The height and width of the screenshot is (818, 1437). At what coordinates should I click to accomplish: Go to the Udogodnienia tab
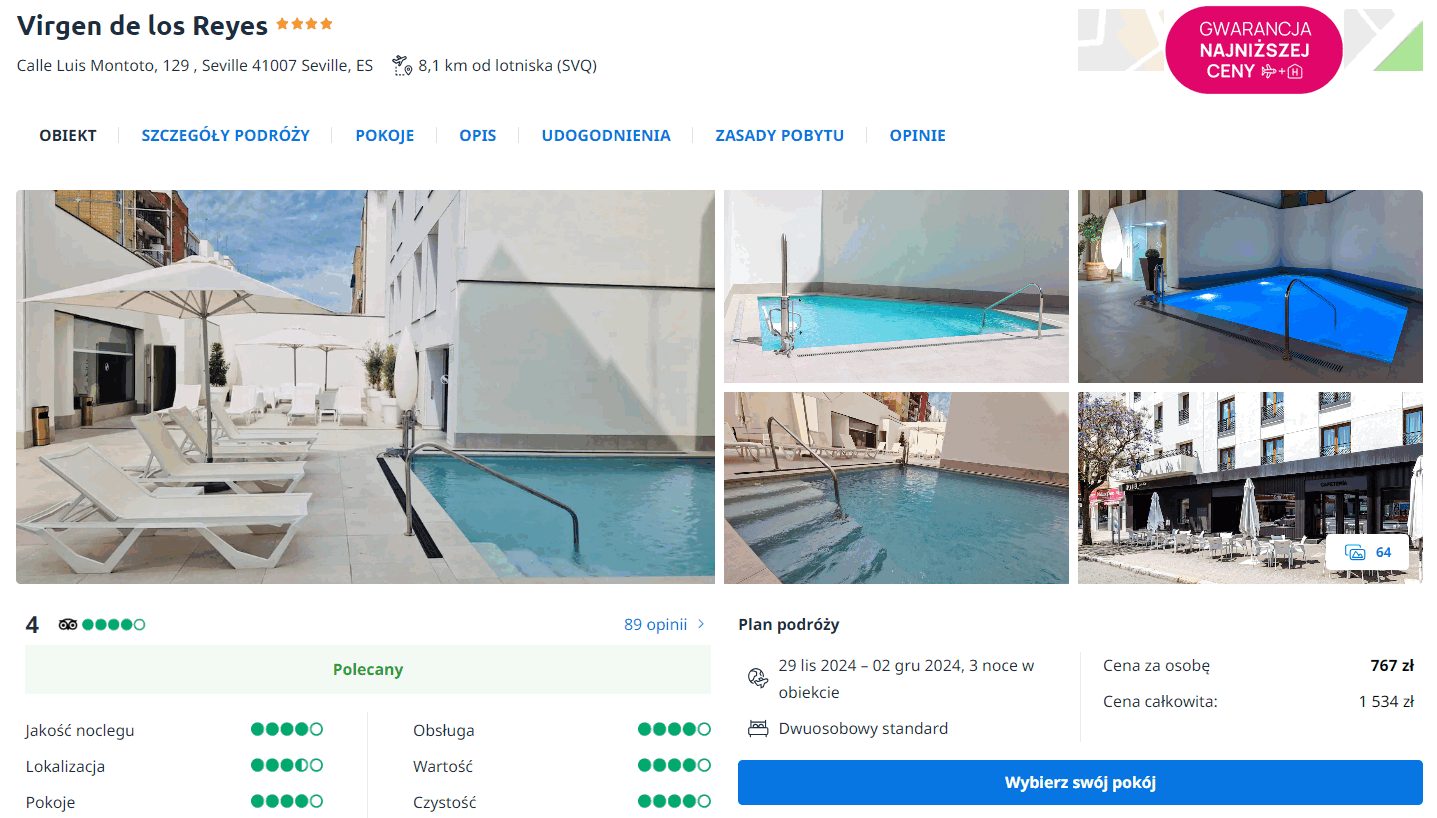(x=605, y=135)
